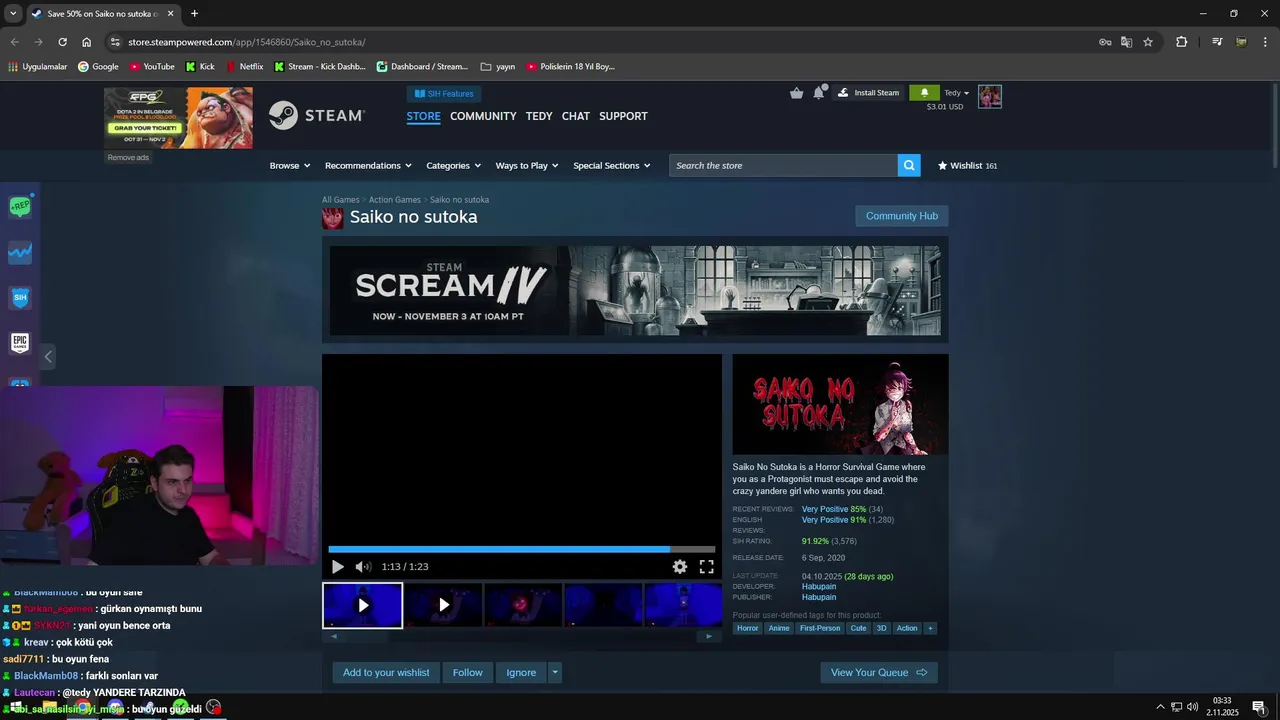Open the Chrome profile avatar

point(1241,42)
